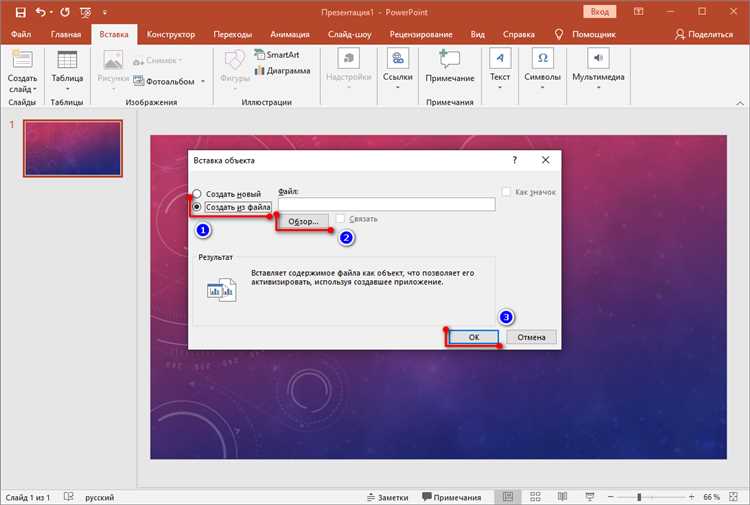This screenshot has height=505, width=750.
Task: Click OK in the Вставка объекта dialog
Action: (x=474, y=337)
